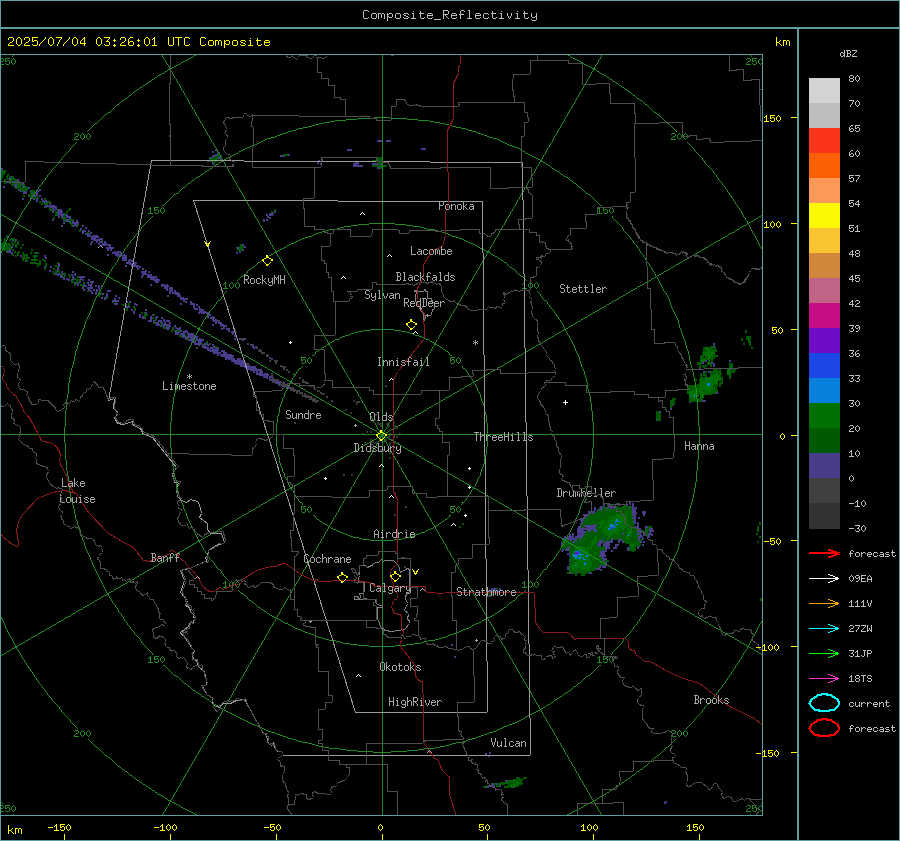
Task: Click the Strathmore city label
Action: pyautogui.click(x=487, y=592)
